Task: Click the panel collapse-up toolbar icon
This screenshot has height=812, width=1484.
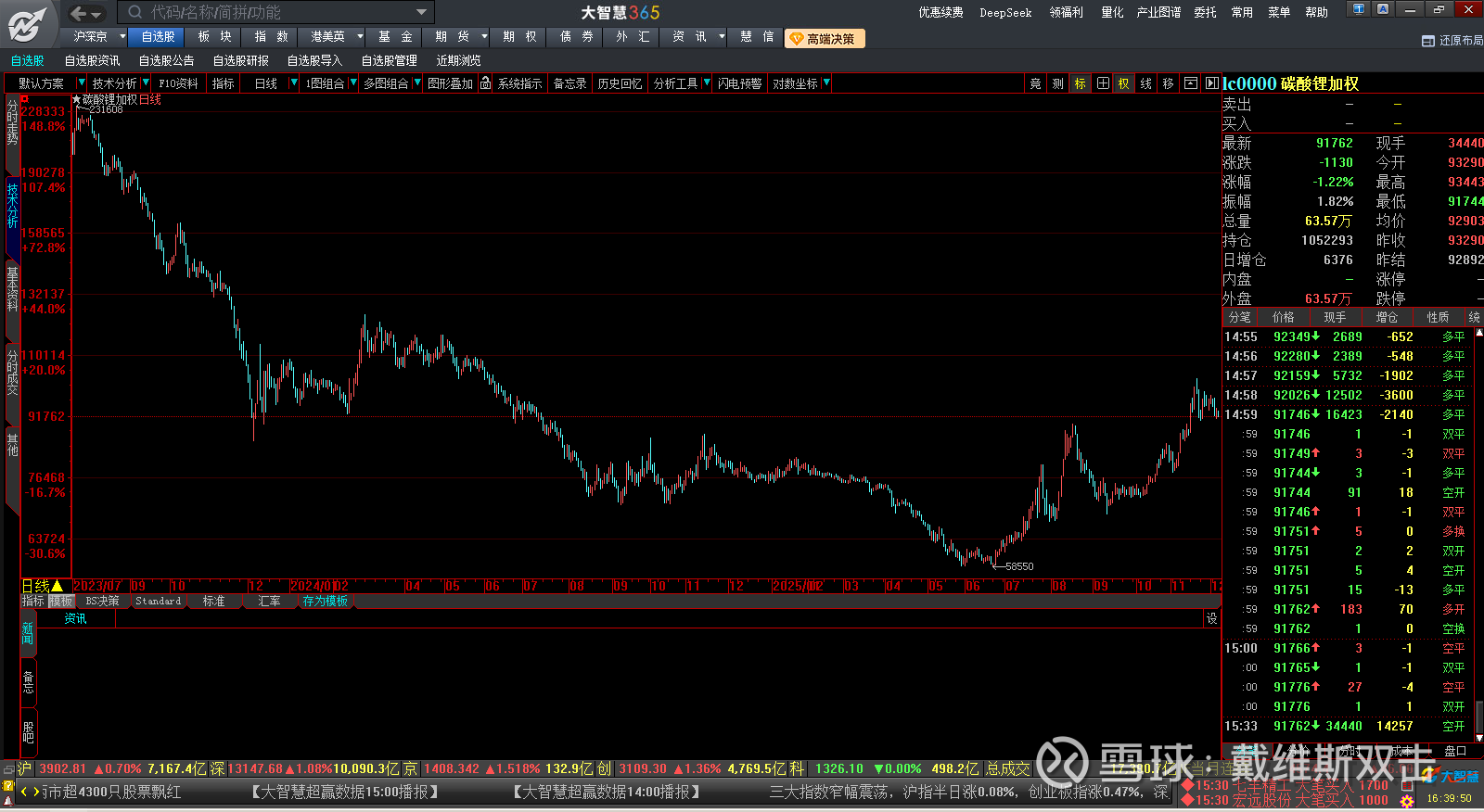Action: pyautogui.click(x=1191, y=83)
